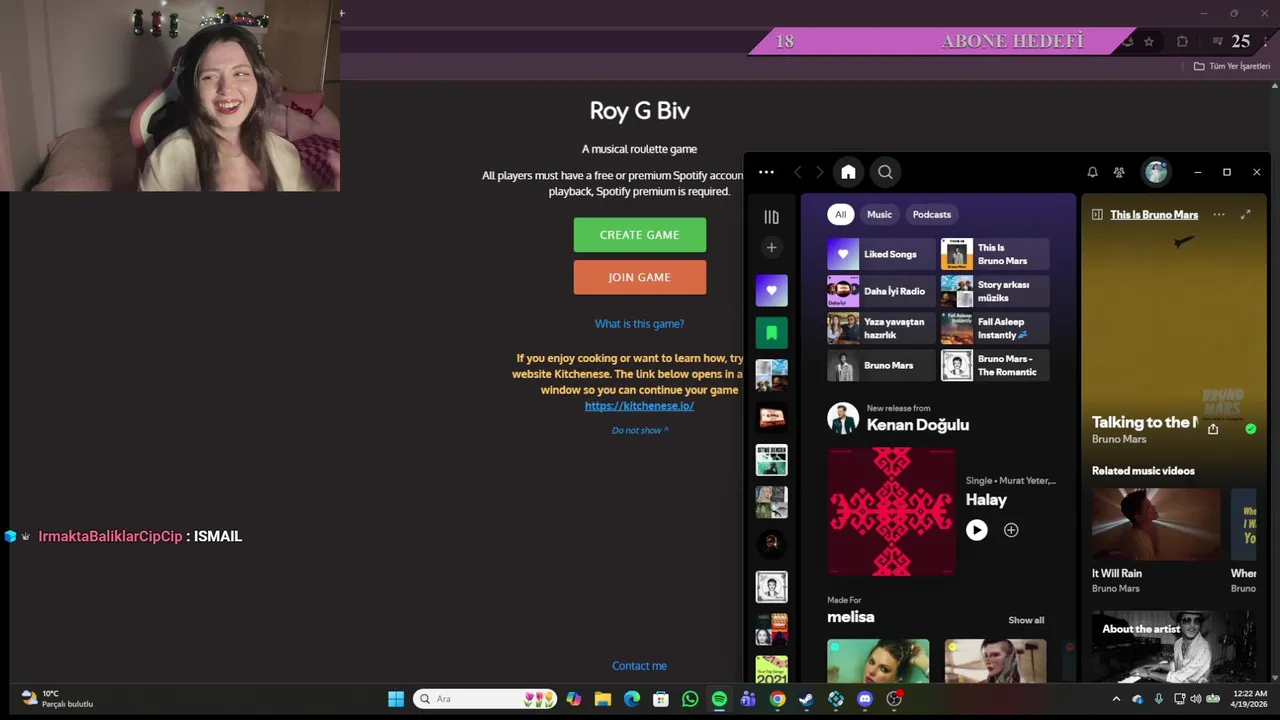Open Microsoft Store in taskbar
Screen dimensions: 1280x720
coord(660,699)
